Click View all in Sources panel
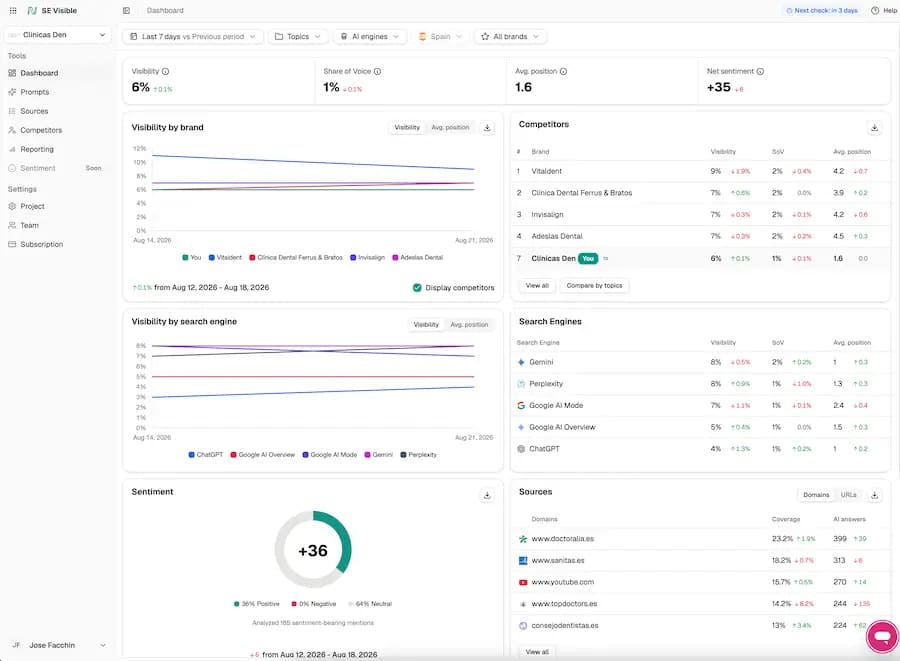The image size is (900, 661). [537, 652]
